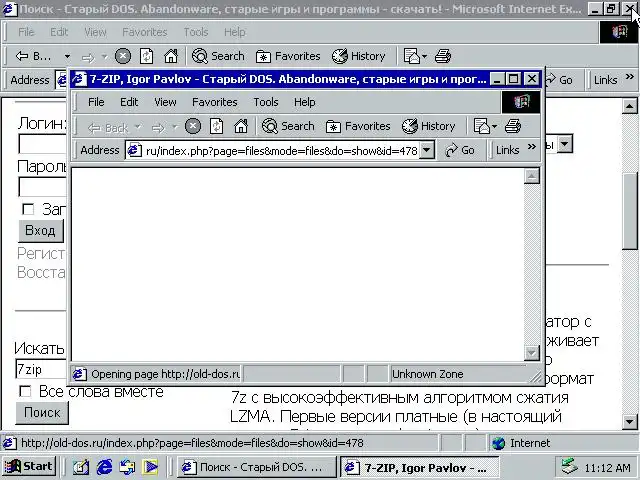Open Edit menu in front 7-ZIP window
This screenshot has width=640, height=480.
click(129, 102)
